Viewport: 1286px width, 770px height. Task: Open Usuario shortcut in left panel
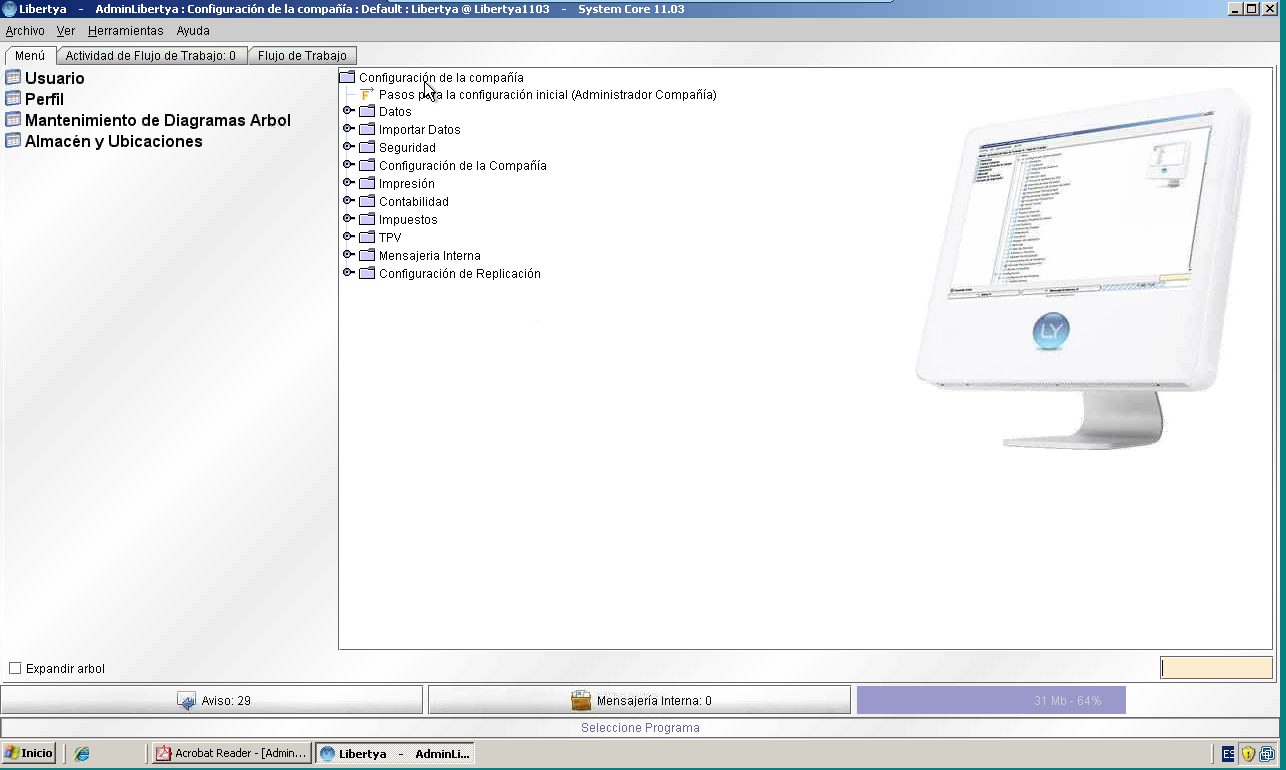(x=55, y=78)
